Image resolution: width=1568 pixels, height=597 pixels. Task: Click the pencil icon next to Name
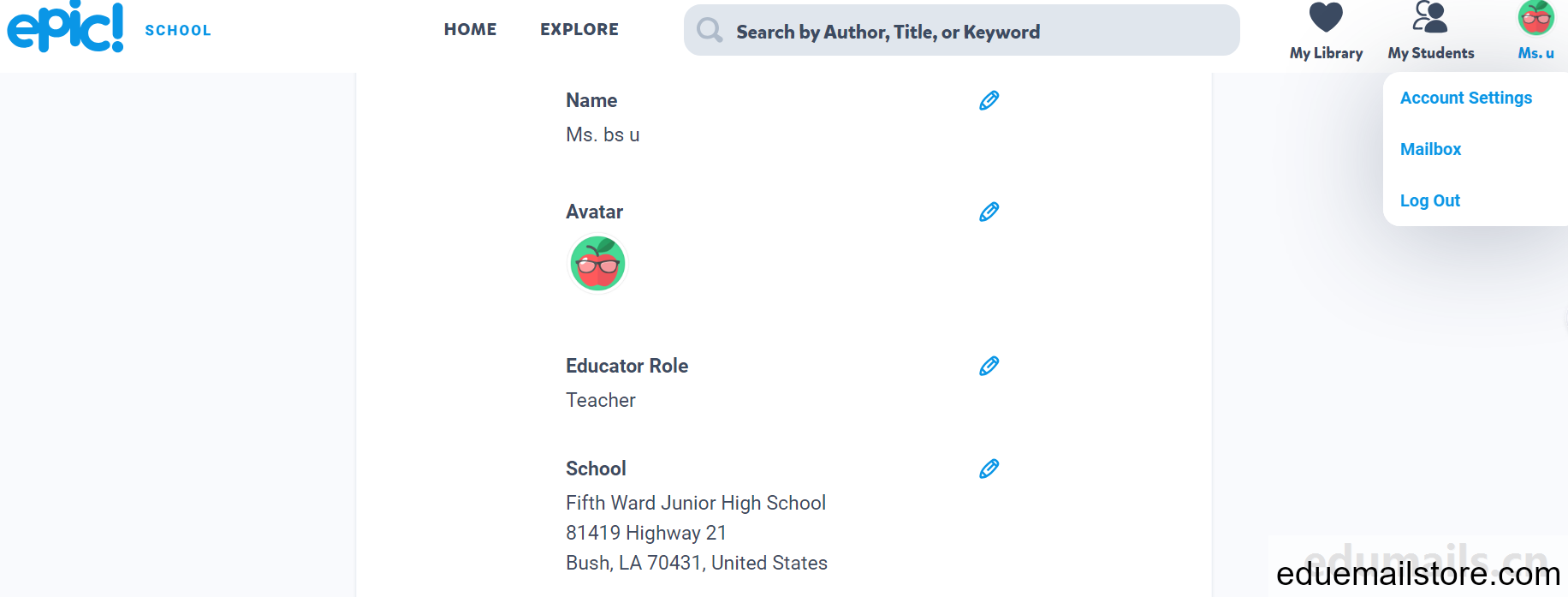point(989,101)
